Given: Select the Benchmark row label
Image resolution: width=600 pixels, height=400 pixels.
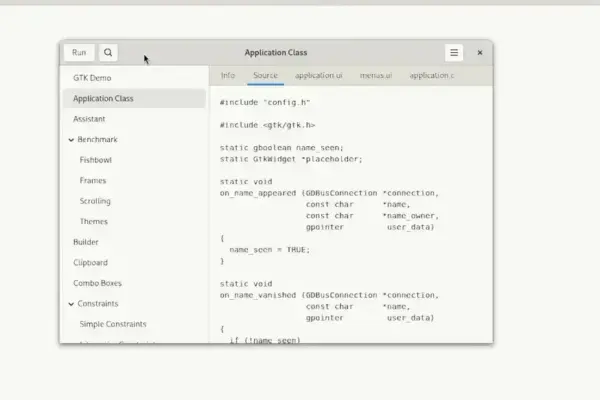Looking at the screenshot, I should [x=98, y=139].
